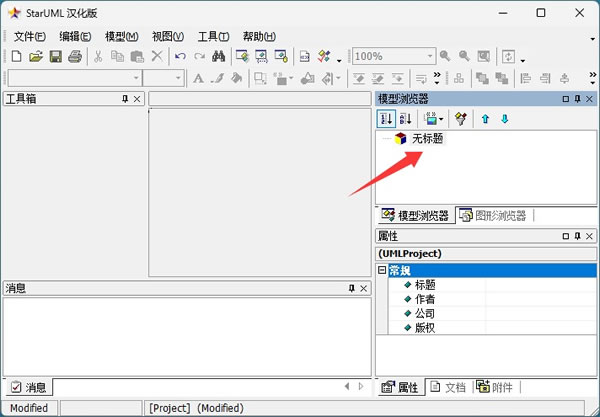The height and width of the screenshot is (417, 600).
Task: Switch to the 图形浏览器 tab
Action: tap(493, 216)
